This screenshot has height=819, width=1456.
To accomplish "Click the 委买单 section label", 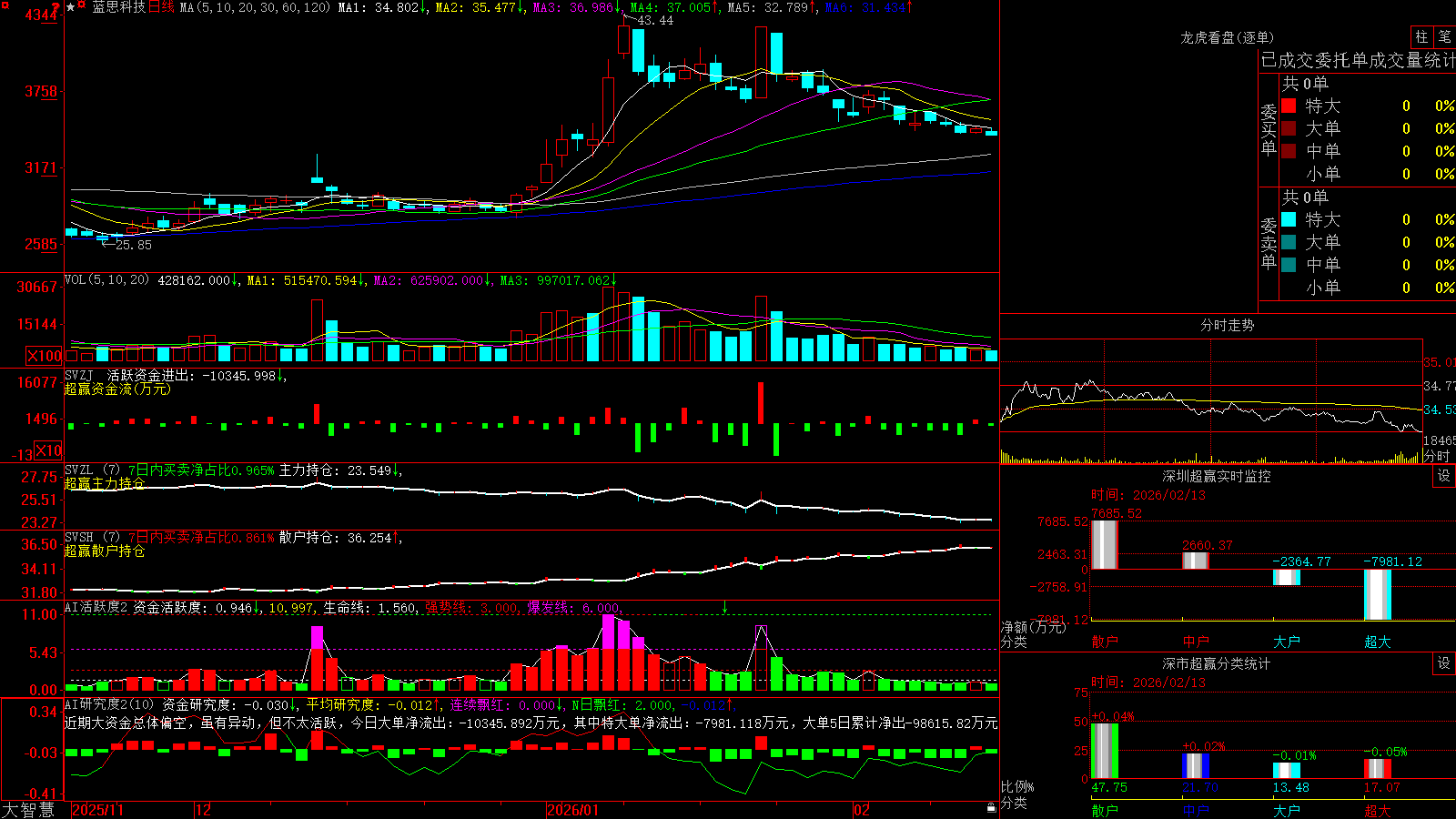I will tap(1269, 130).
